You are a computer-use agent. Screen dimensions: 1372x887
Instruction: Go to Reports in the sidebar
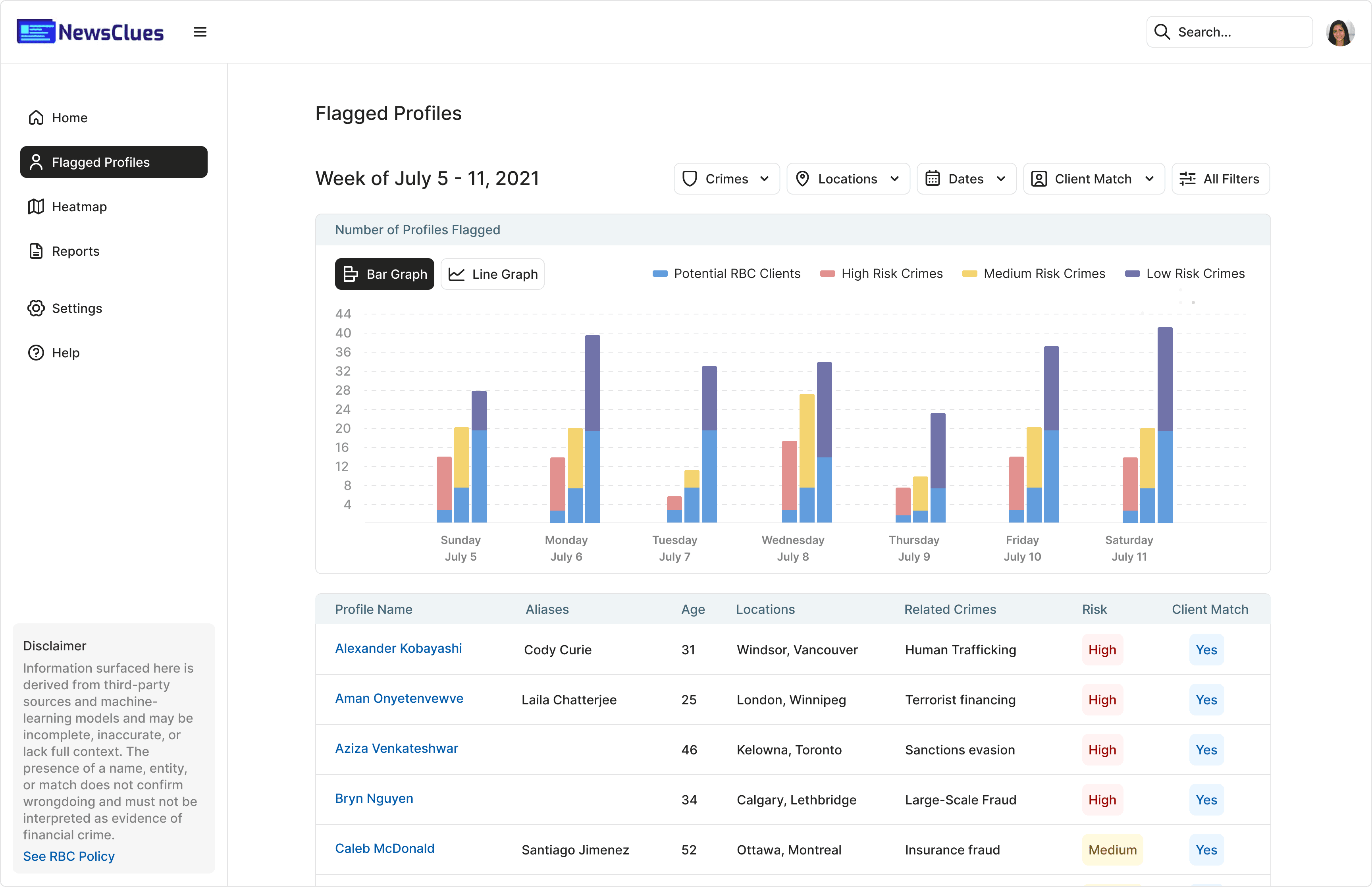pos(75,251)
